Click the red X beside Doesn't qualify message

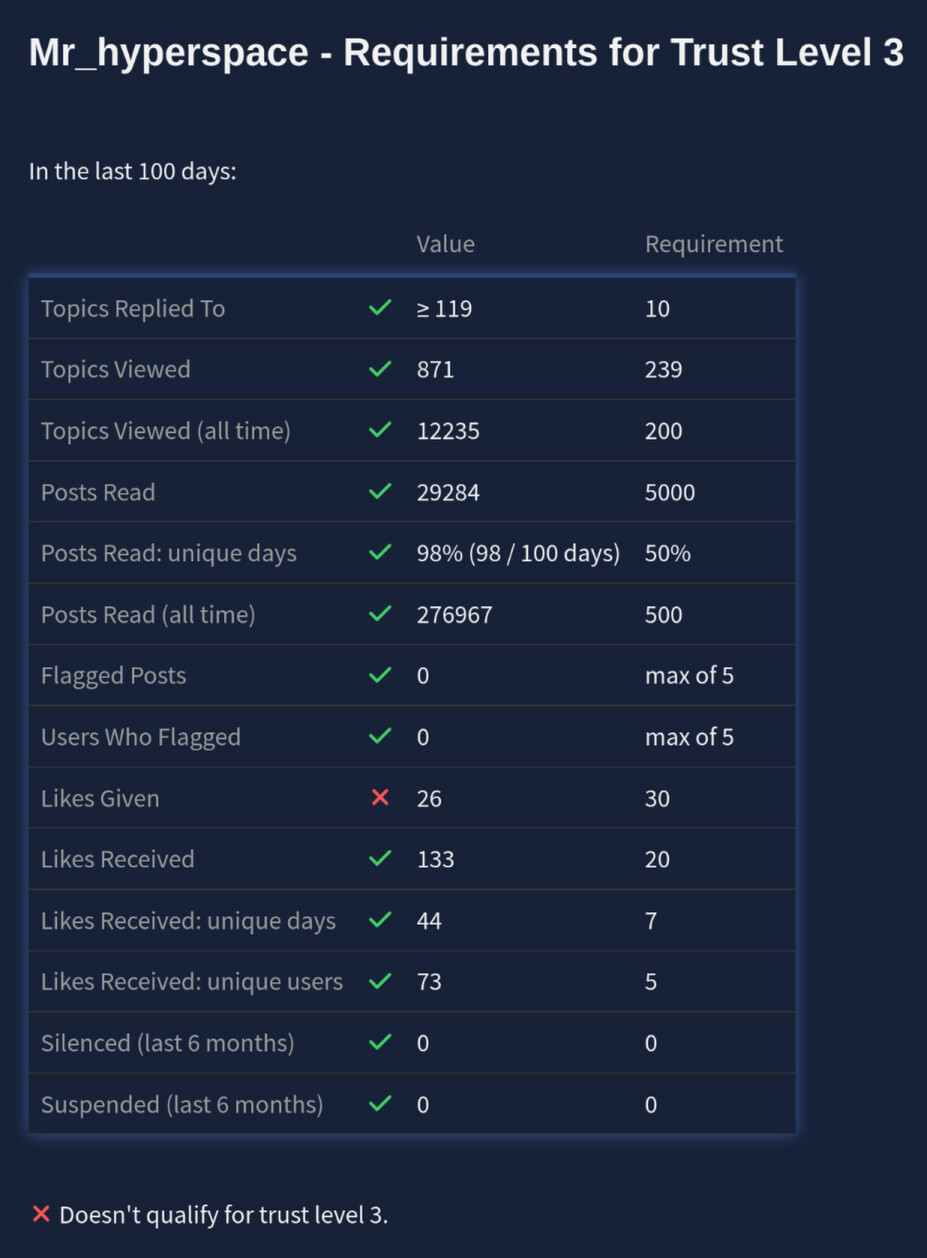41,1214
